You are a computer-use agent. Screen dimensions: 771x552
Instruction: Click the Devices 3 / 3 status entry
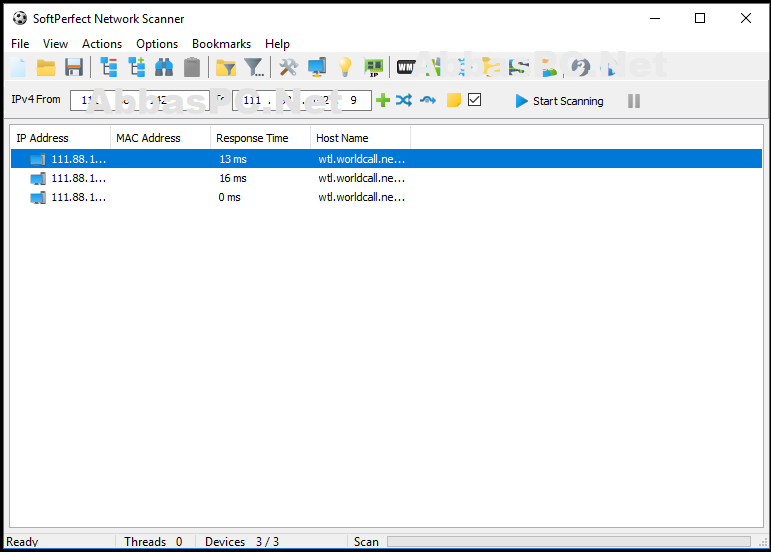242,542
